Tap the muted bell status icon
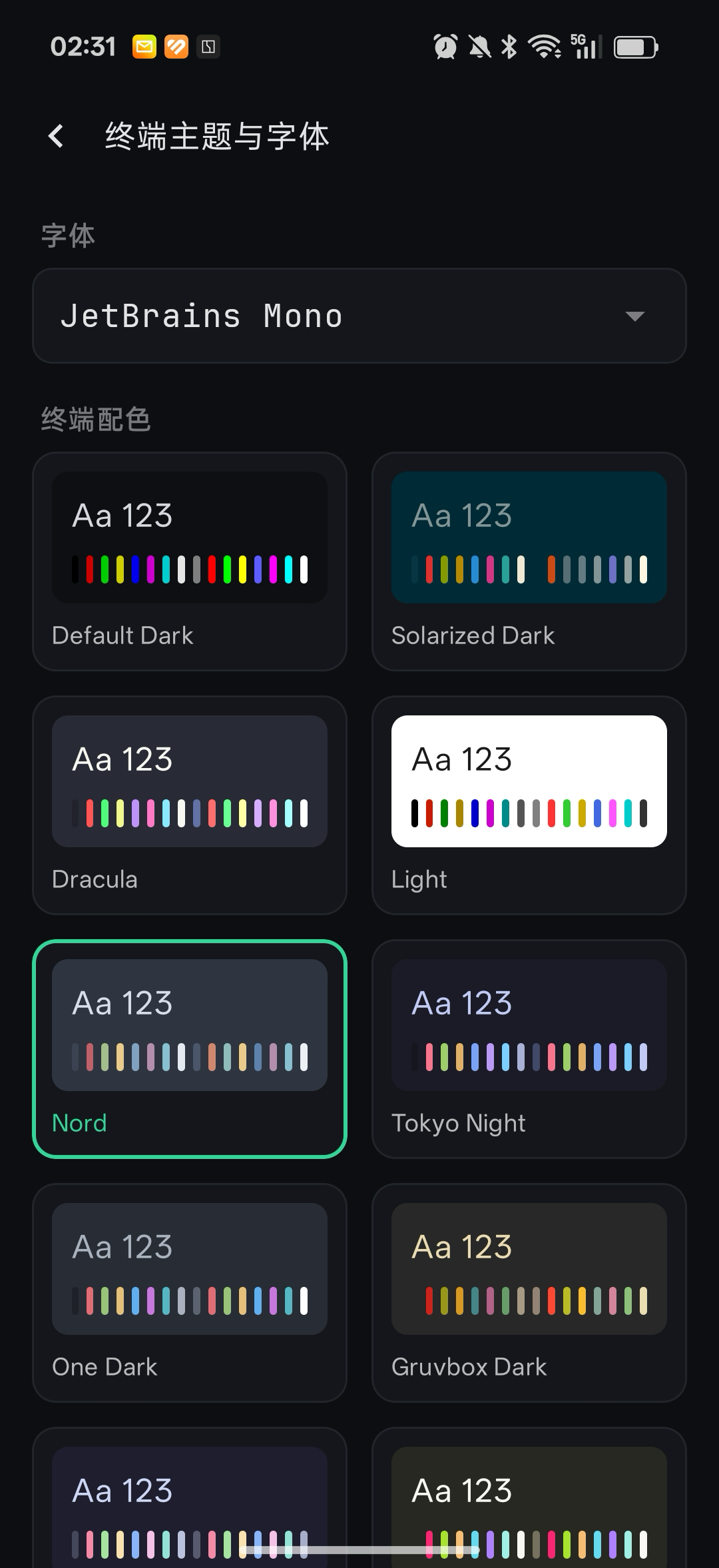 [x=479, y=47]
